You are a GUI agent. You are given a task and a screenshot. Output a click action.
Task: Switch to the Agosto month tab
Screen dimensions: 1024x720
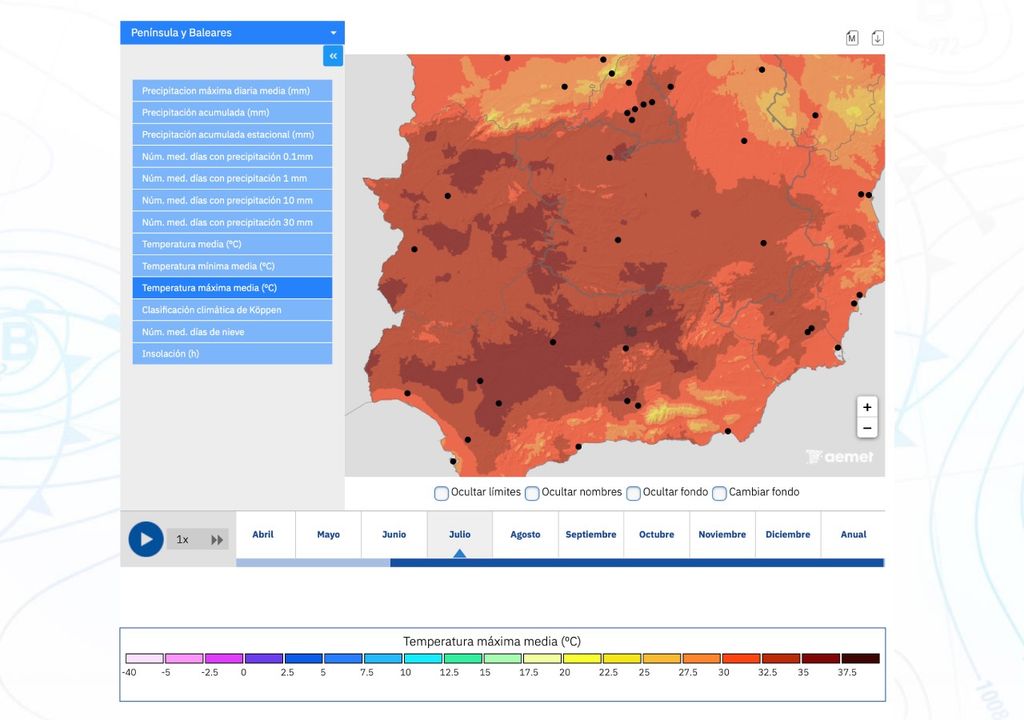click(x=525, y=534)
